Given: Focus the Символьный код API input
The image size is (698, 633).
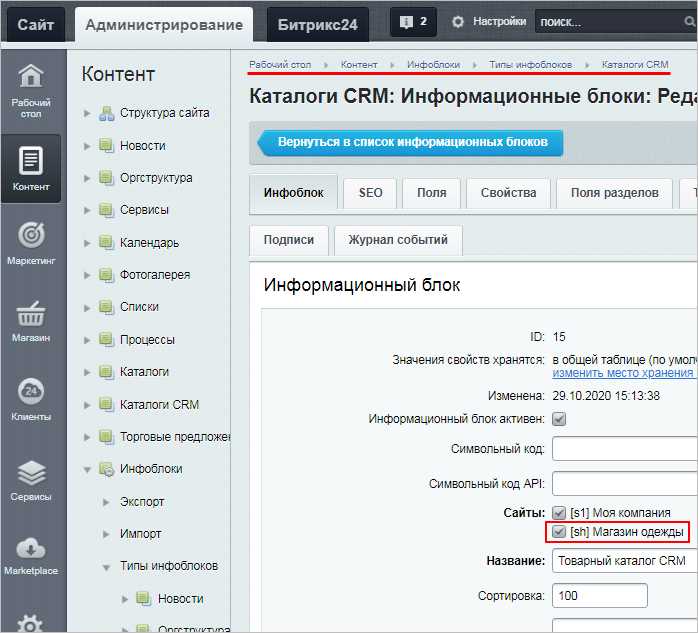Looking at the screenshot, I should tap(625, 483).
